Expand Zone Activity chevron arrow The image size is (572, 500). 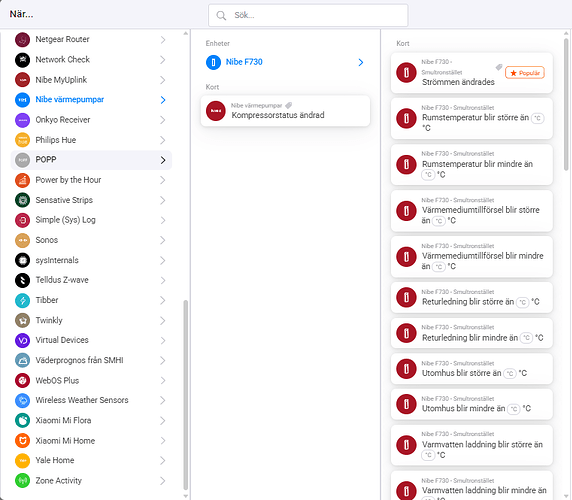pyautogui.click(x=163, y=481)
